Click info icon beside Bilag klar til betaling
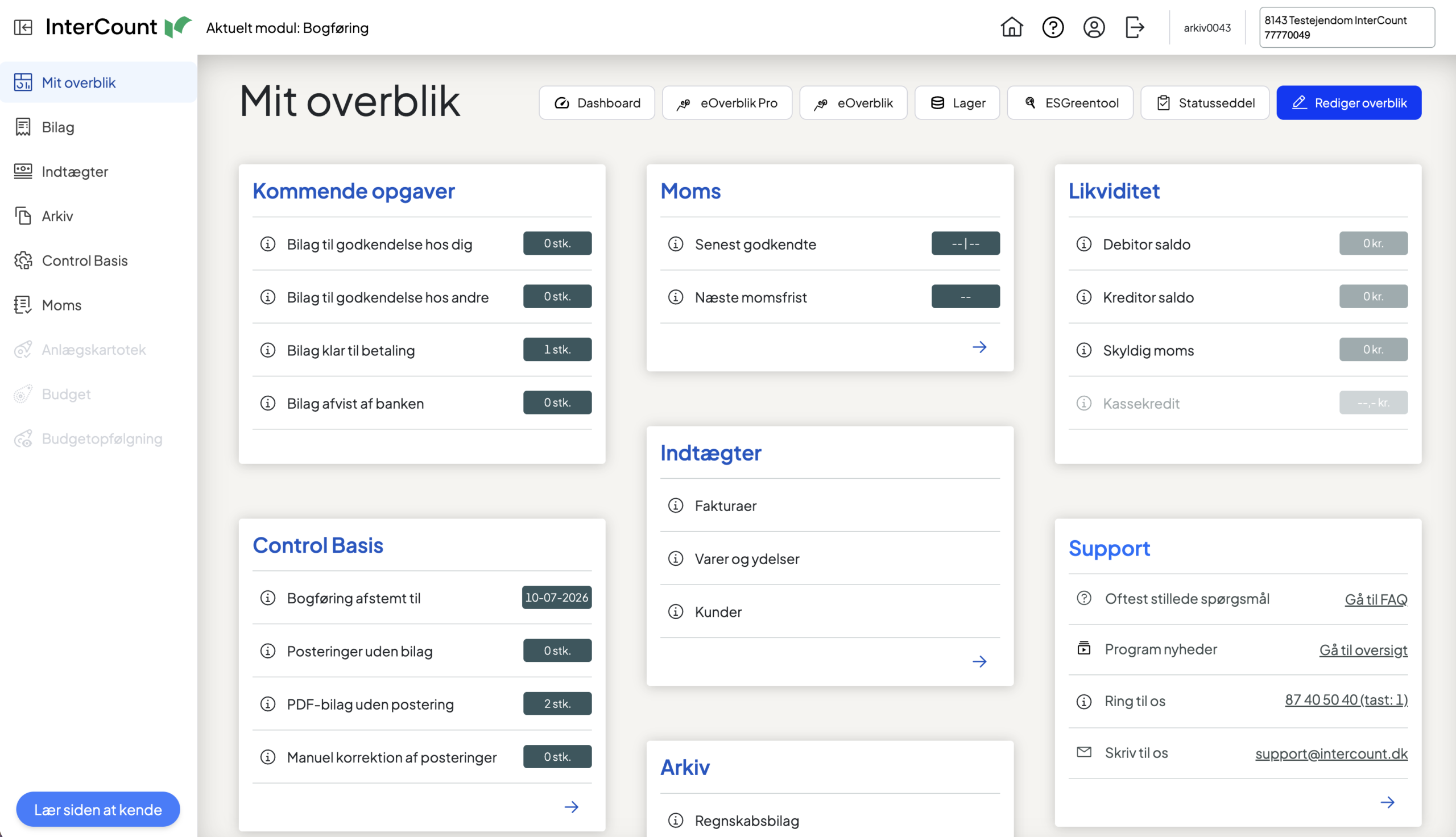The width and height of the screenshot is (1456, 837). tap(268, 350)
